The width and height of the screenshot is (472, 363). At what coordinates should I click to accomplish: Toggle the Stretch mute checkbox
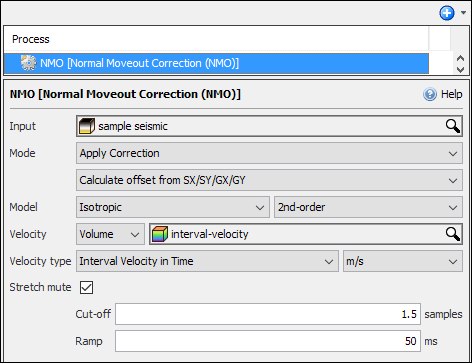click(86, 287)
